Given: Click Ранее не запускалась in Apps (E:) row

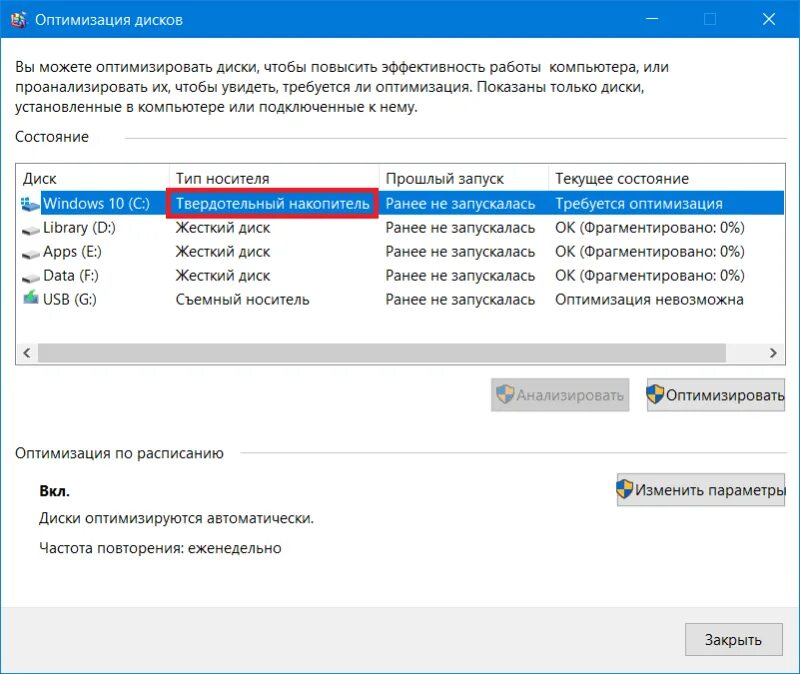Looking at the screenshot, I should (460, 252).
